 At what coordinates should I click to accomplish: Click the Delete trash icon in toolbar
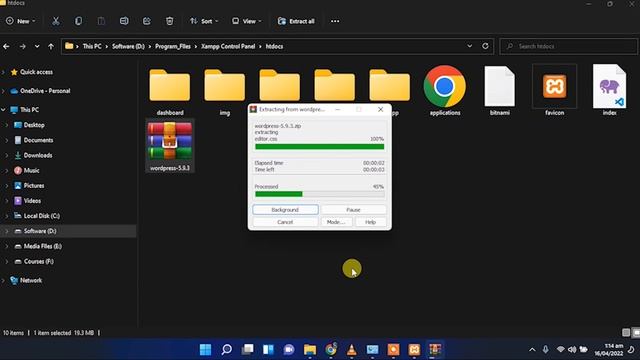[169, 21]
